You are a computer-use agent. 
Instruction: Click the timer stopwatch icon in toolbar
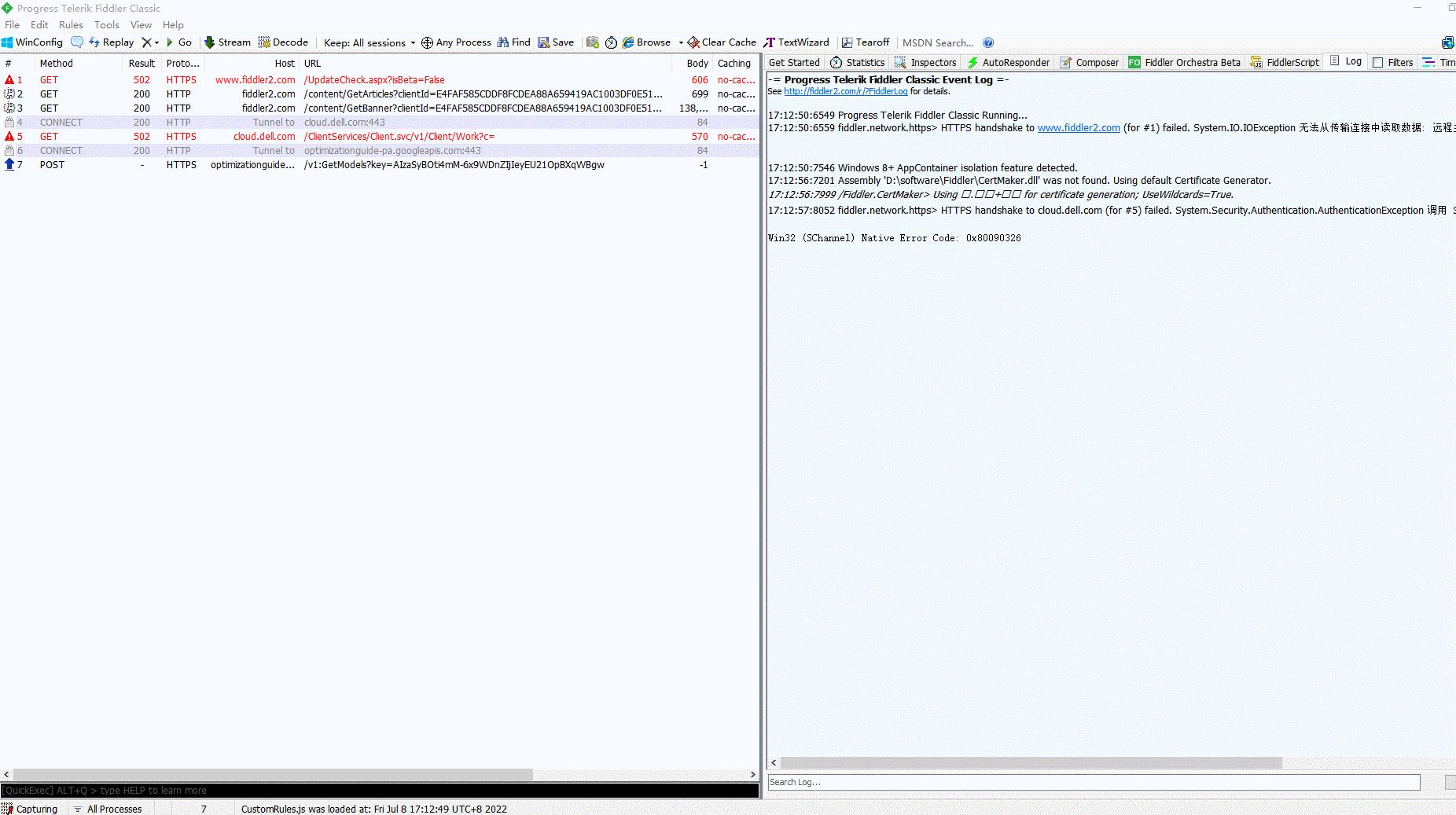pyautogui.click(x=611, y=42)
